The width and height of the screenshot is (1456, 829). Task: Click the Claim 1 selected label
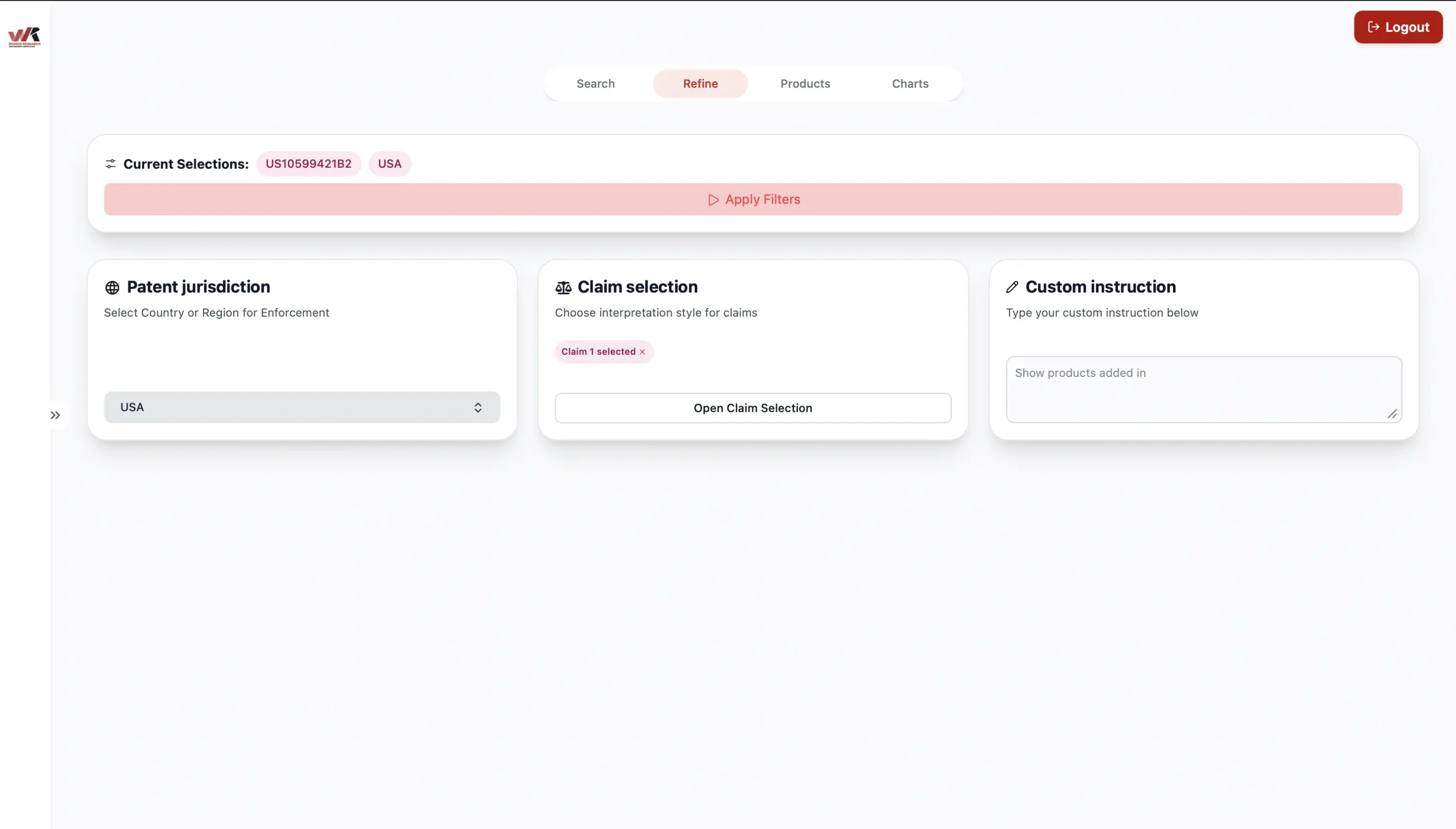point(598,352)
